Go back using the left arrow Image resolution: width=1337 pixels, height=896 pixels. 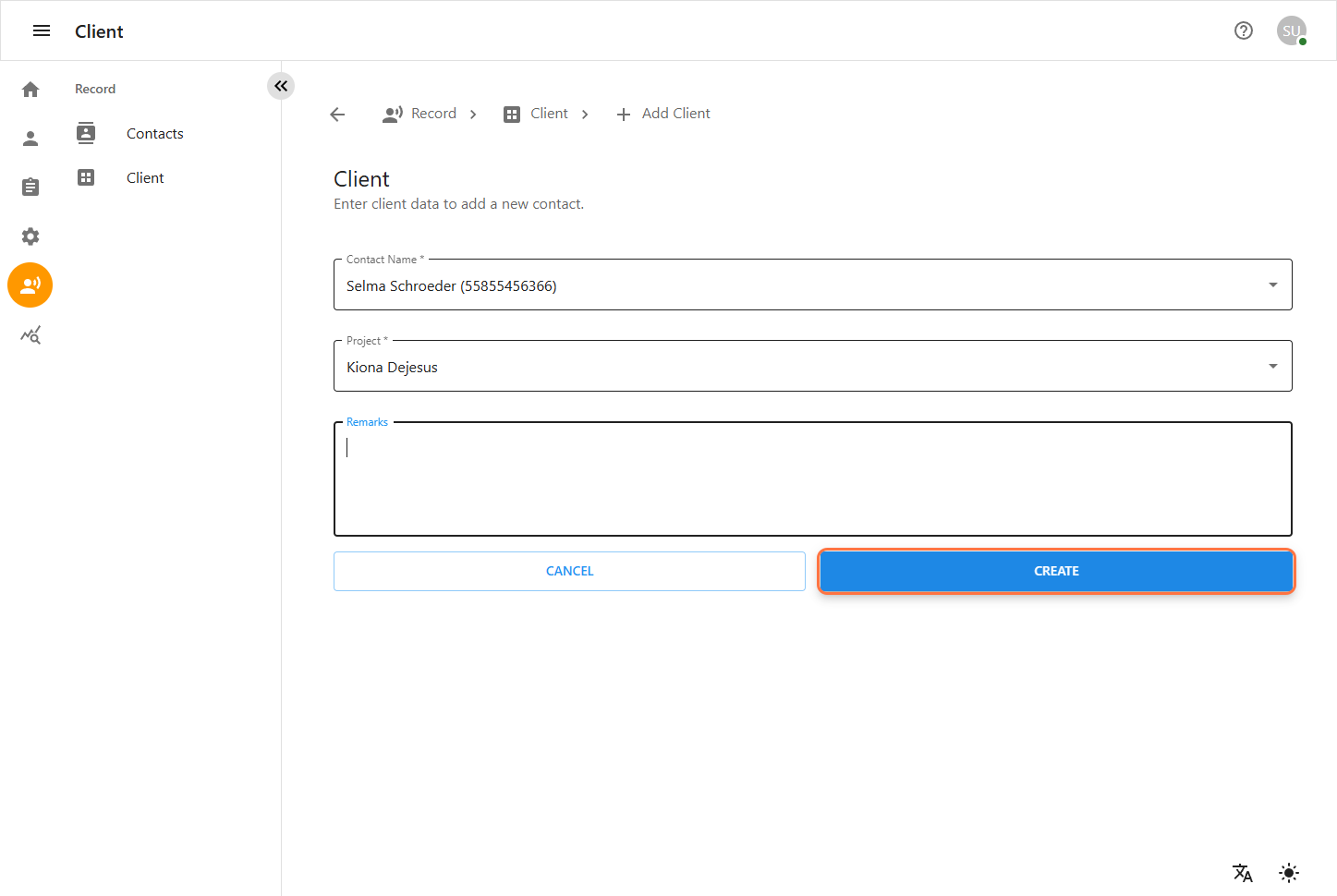337,115
